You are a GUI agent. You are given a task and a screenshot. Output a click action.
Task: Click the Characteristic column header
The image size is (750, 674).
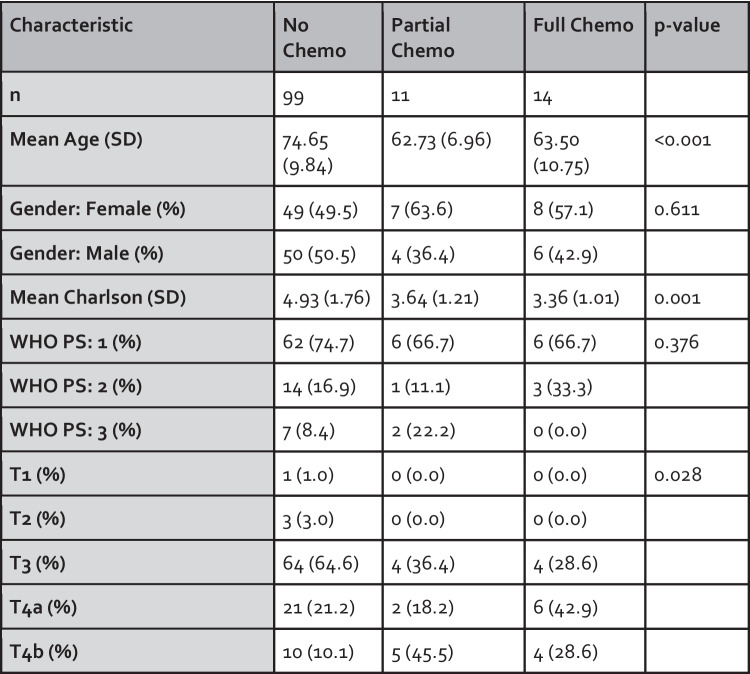coord(138,37)
